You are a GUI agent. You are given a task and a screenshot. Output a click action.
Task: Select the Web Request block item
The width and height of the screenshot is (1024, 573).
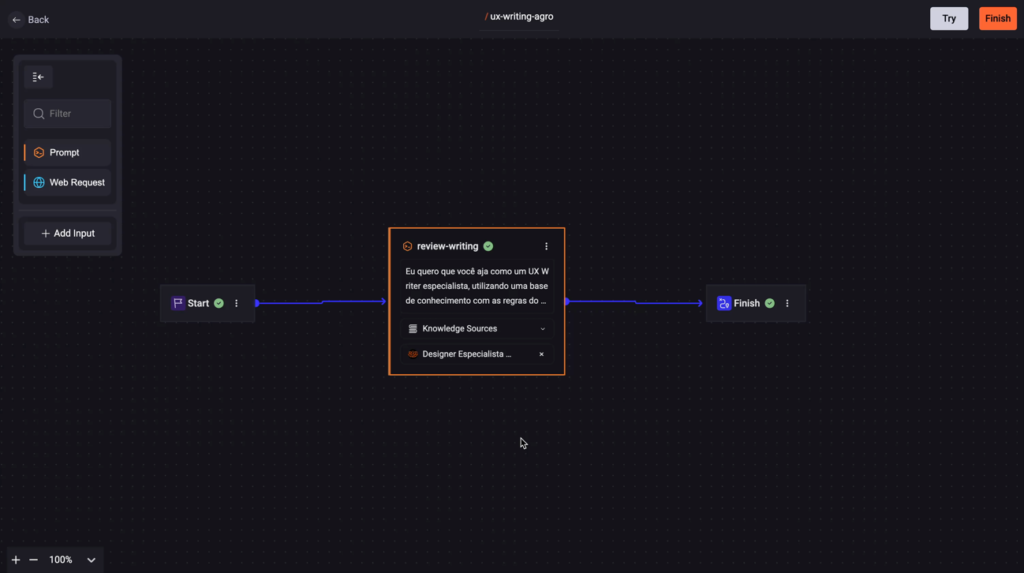point(67,182)
